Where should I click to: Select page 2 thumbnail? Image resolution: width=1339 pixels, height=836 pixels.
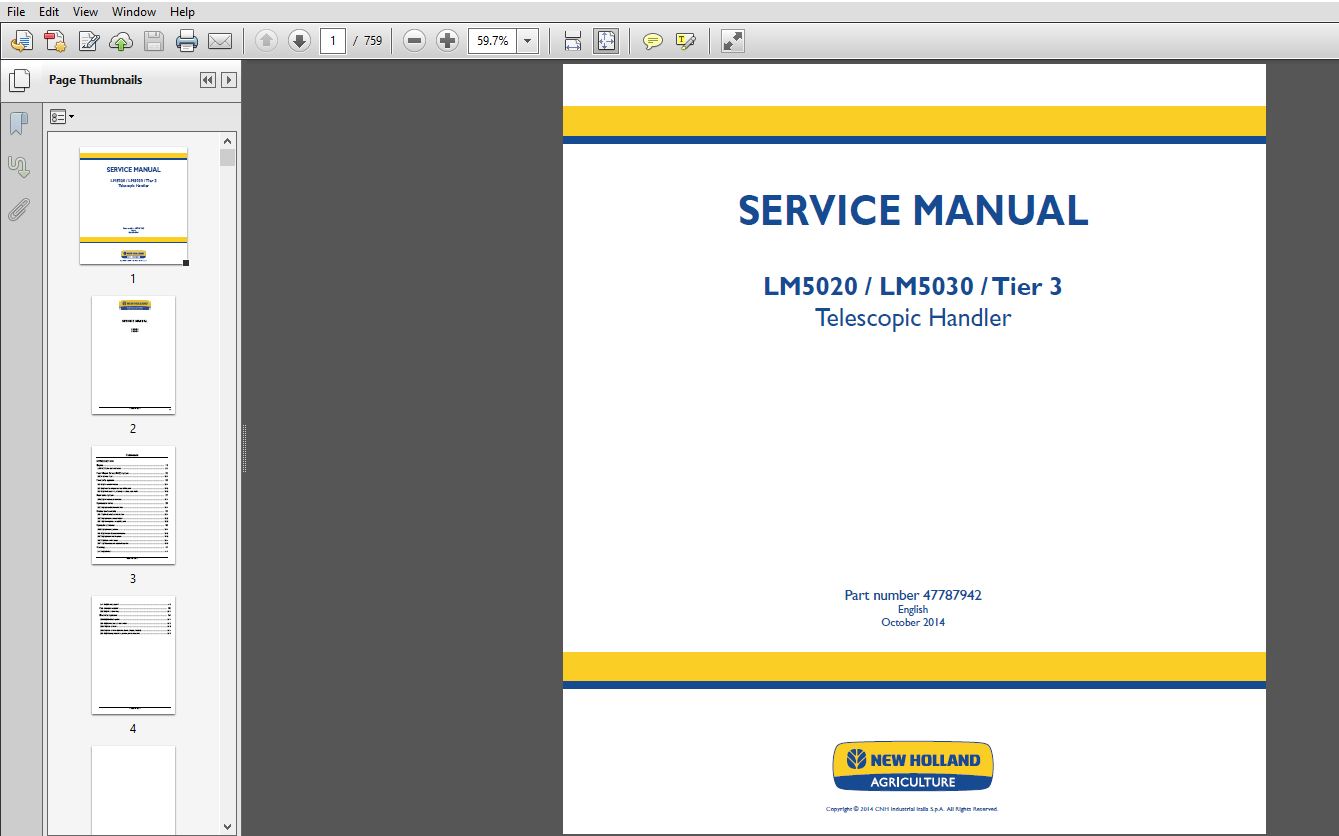pyautogui.click(x=133, y=355)
